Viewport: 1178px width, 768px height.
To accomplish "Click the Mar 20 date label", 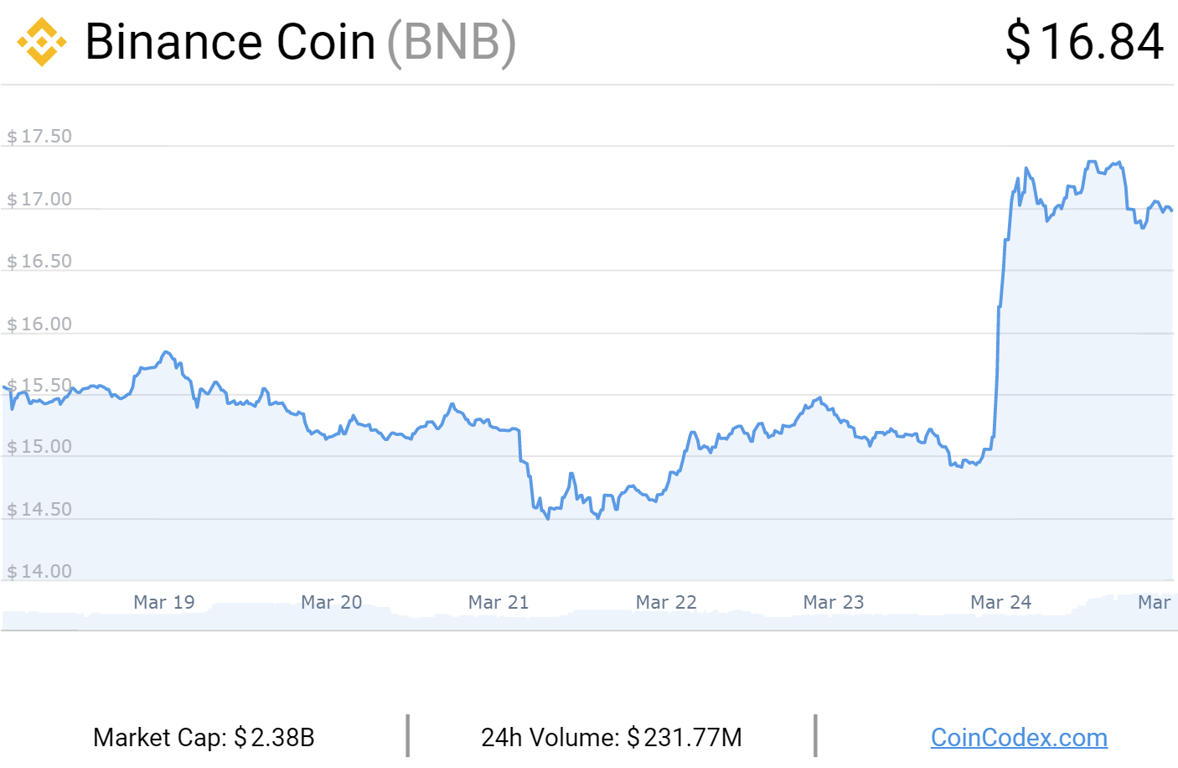I will 331,602.
